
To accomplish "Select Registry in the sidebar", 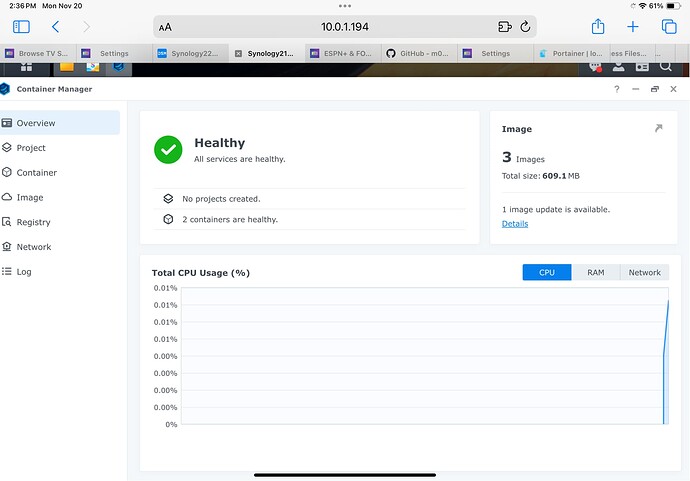I will pos(33,222).
